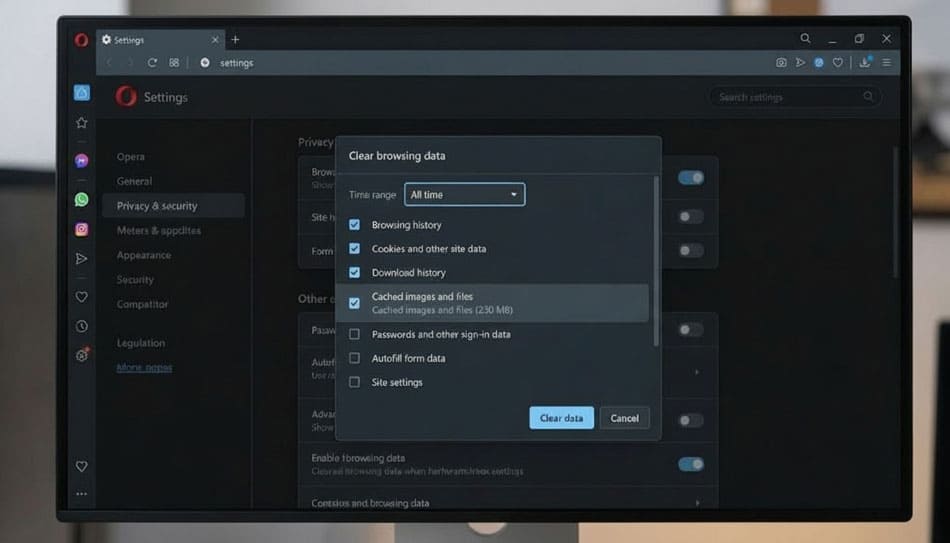
Task: Open Instagram in the sidebar
Action: (82, 229)
